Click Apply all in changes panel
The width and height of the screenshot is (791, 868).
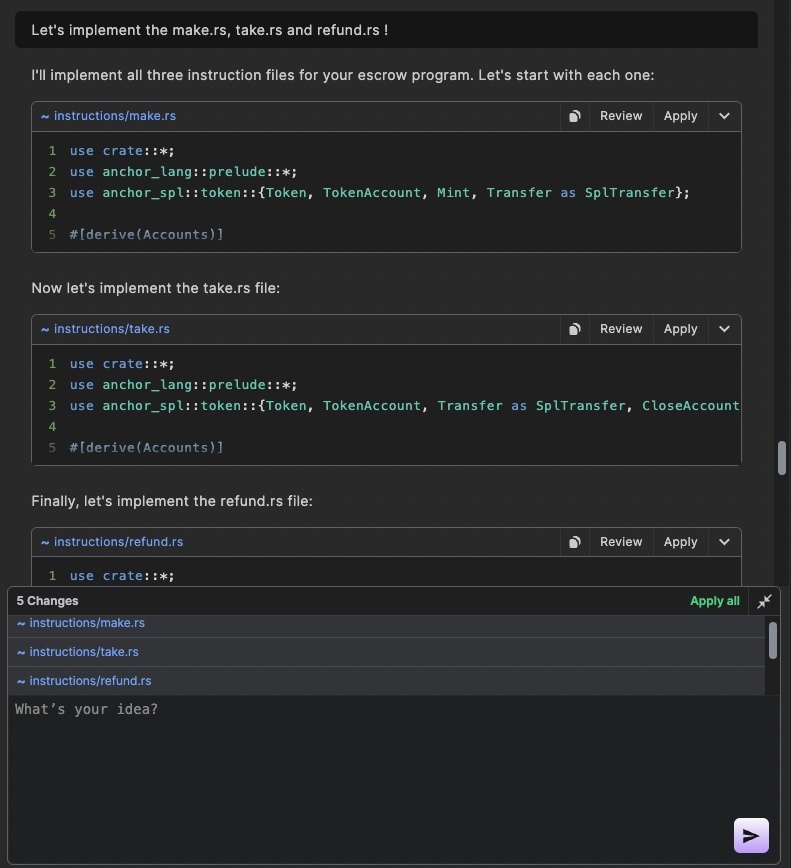click(x=714, y=601)
